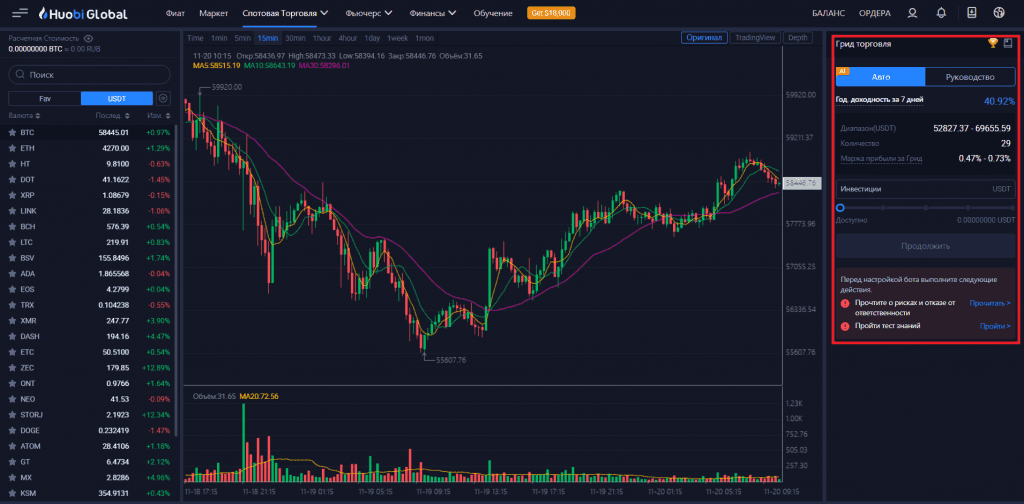Toggle favorite star for LTC
The height and width of the screenshot is (504, 1024).
12,242
